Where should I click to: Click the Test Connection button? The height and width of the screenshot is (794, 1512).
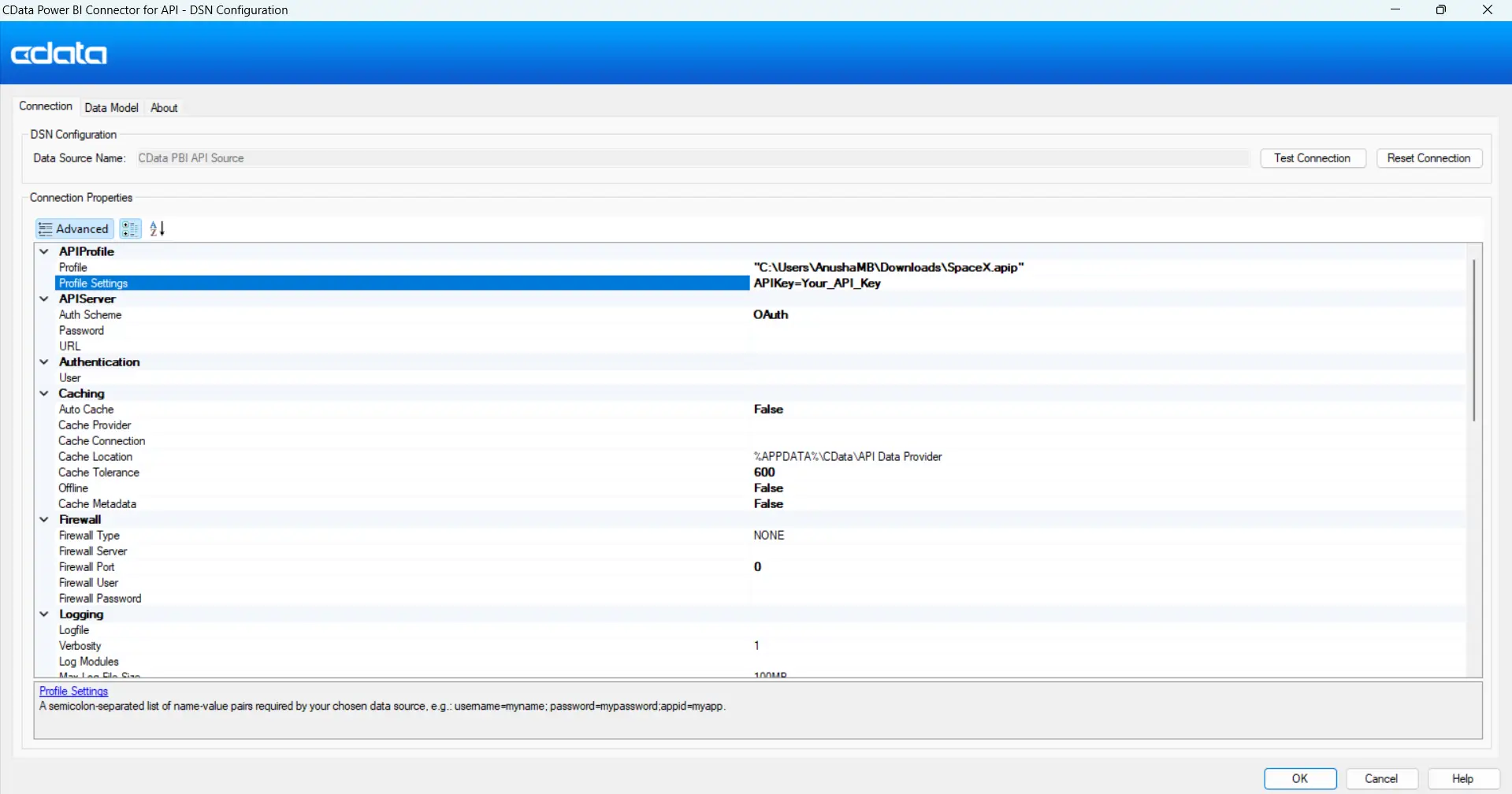coord(1313,158)
